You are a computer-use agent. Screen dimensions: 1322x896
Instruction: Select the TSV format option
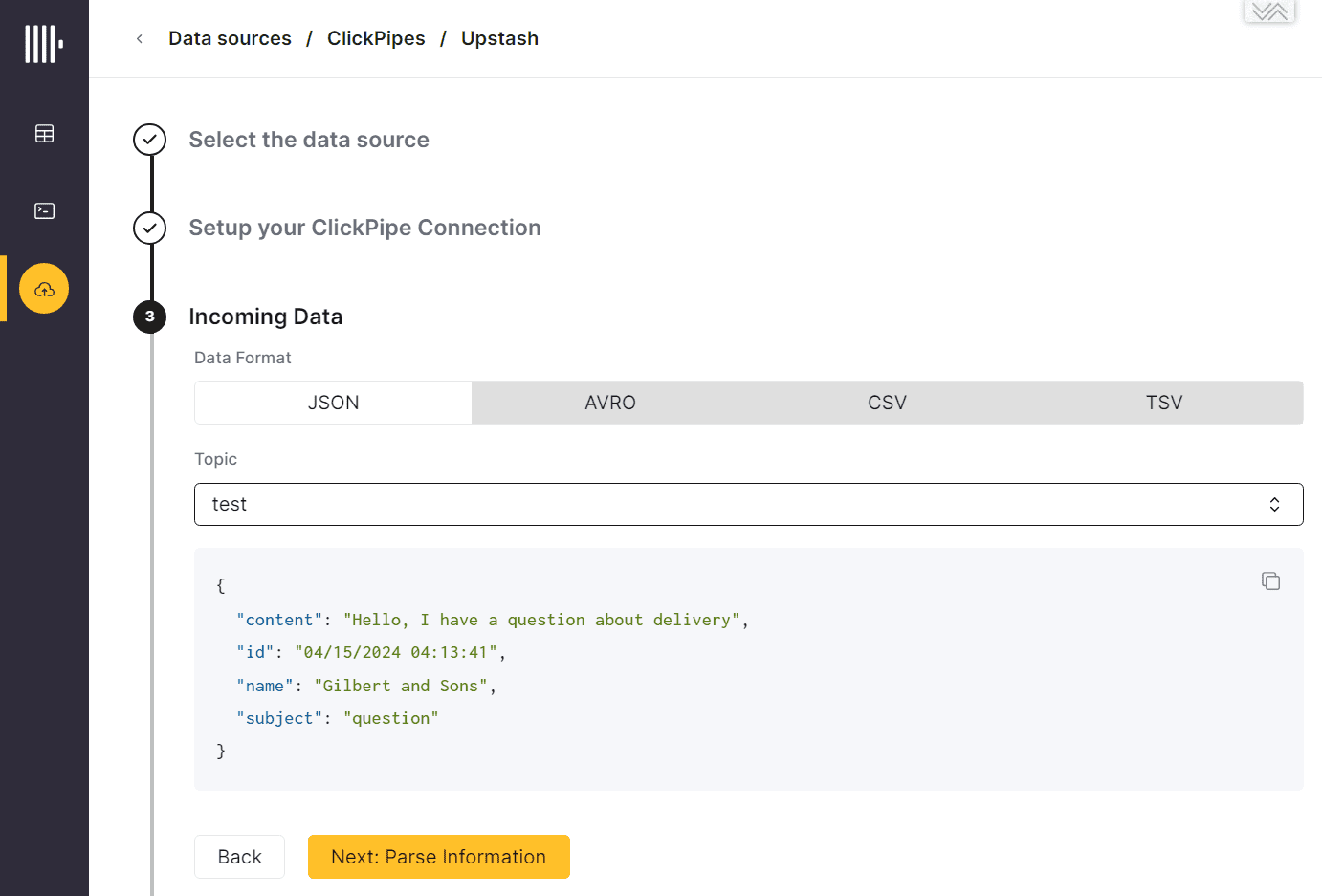click(1164, 403)
